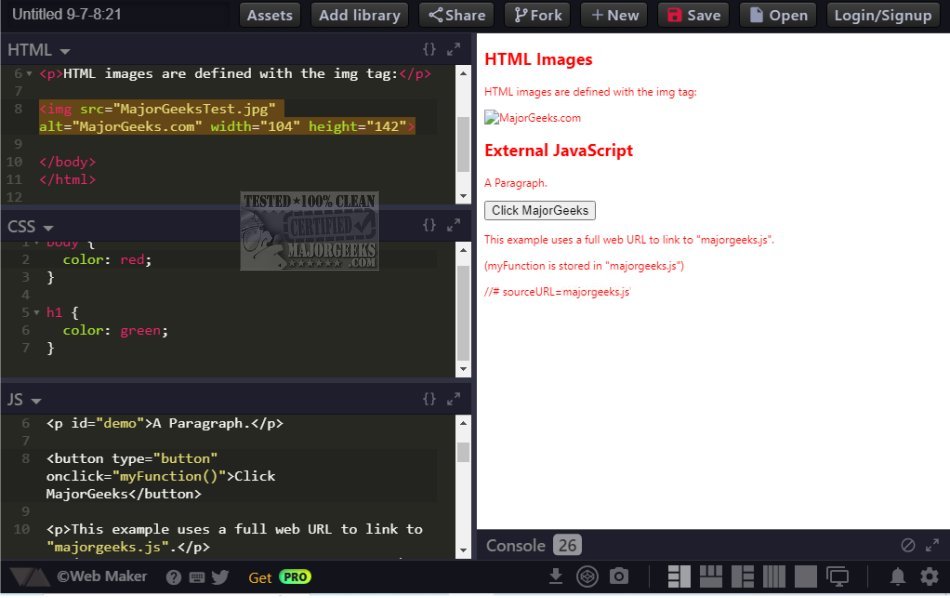View notifications via the bell icon
This screenshot has height=598, width=950.
898,576
